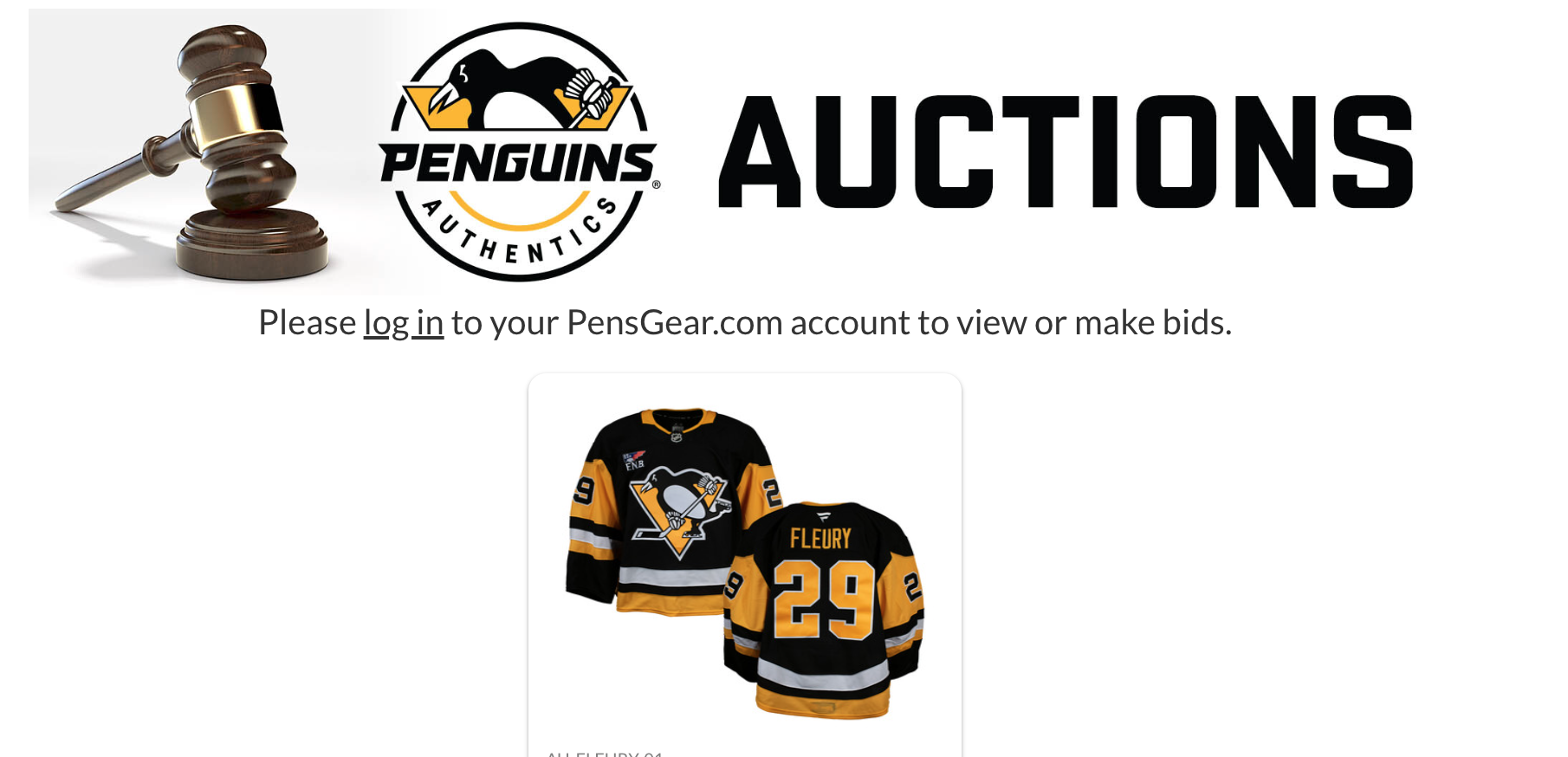Viewport: 1568px width, 757px height.
Task: Click the gold band on gavel head
Action: (236, 114)
